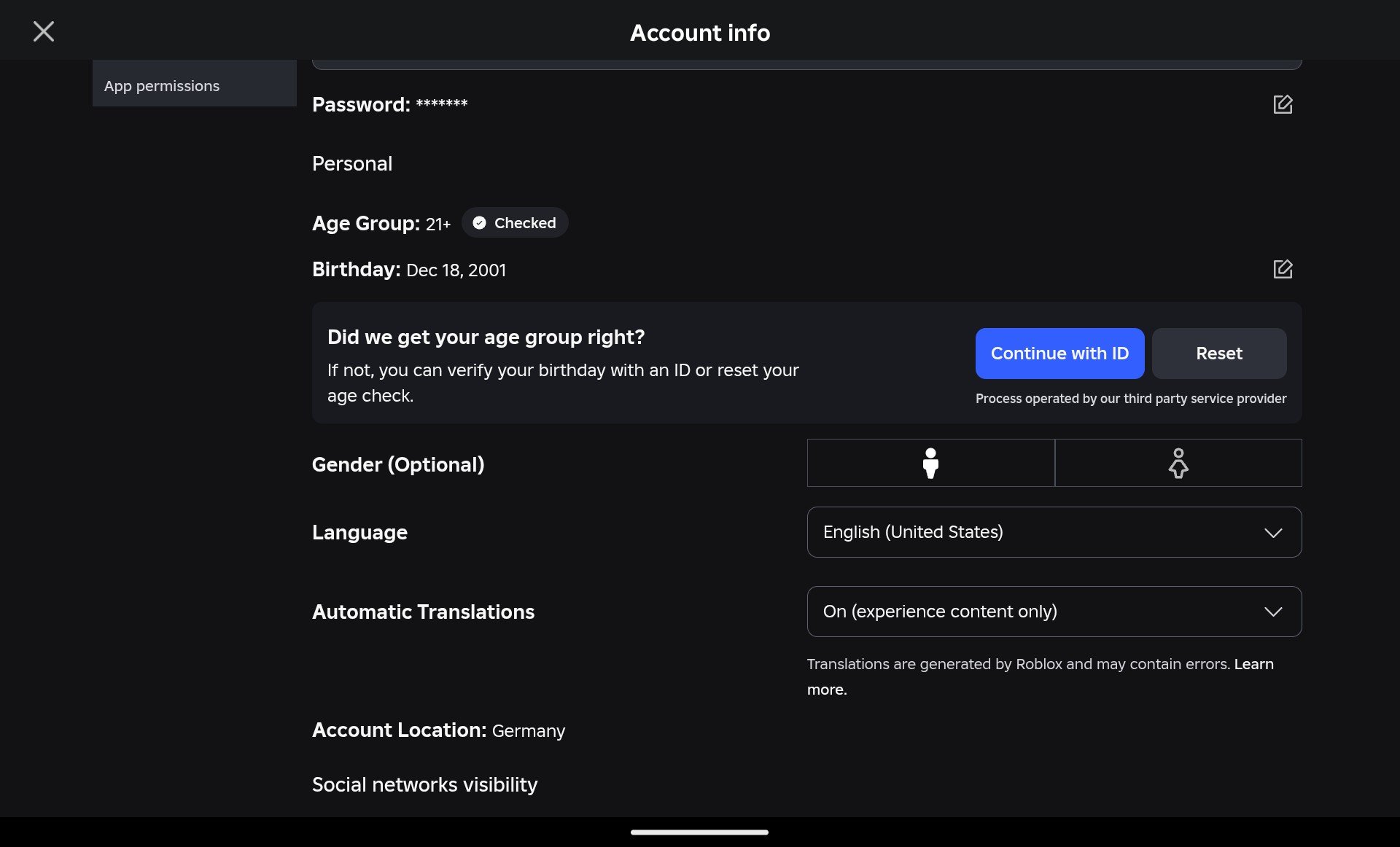Edit the password with pencil icon
Viewport: 1400px width, 847px height.
[1283, 104]
